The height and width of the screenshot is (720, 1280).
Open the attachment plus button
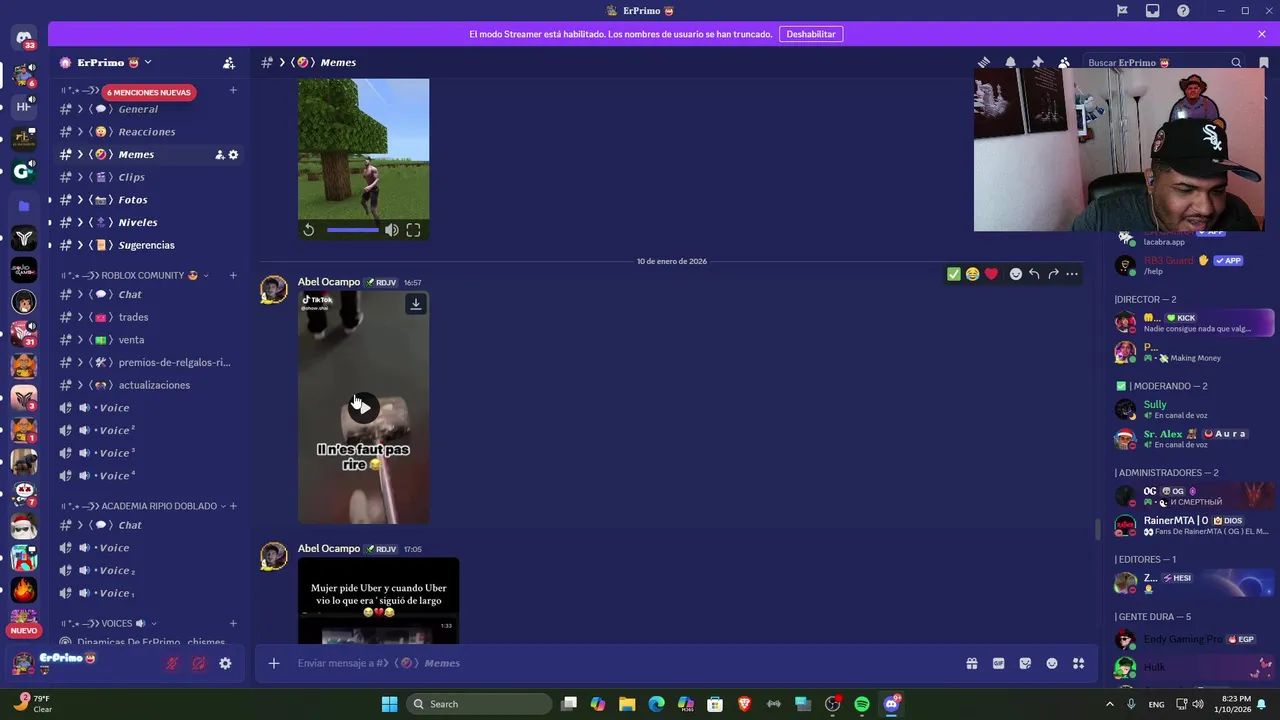273,663
